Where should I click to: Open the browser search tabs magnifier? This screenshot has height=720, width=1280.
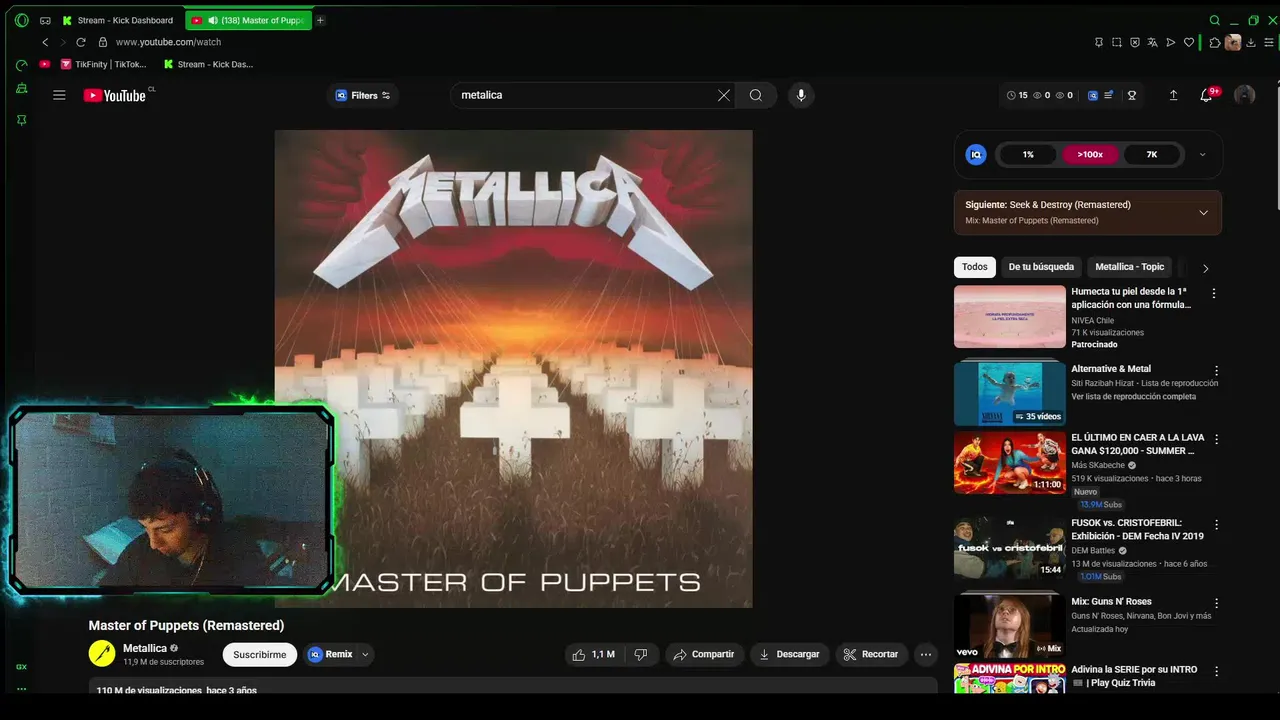tap(1215, 20)
